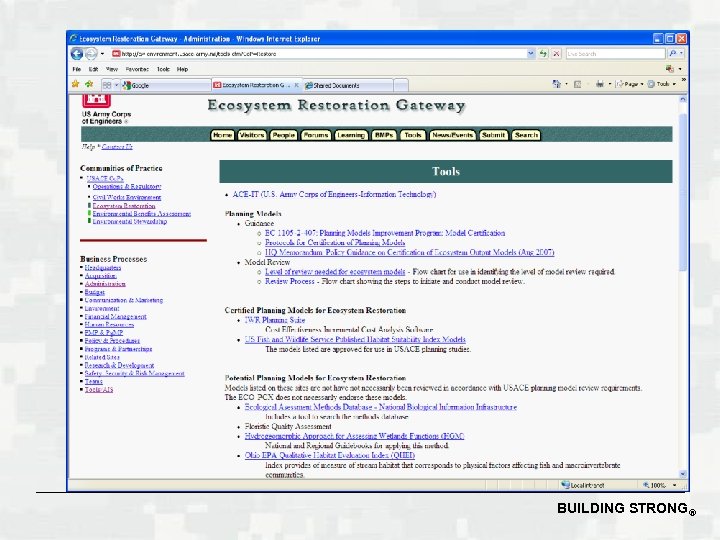720x540 pixels.
Task: Close the Ecosystem Restoration Gateway tab
Action: pyautogui.click(x=296, y=85)
